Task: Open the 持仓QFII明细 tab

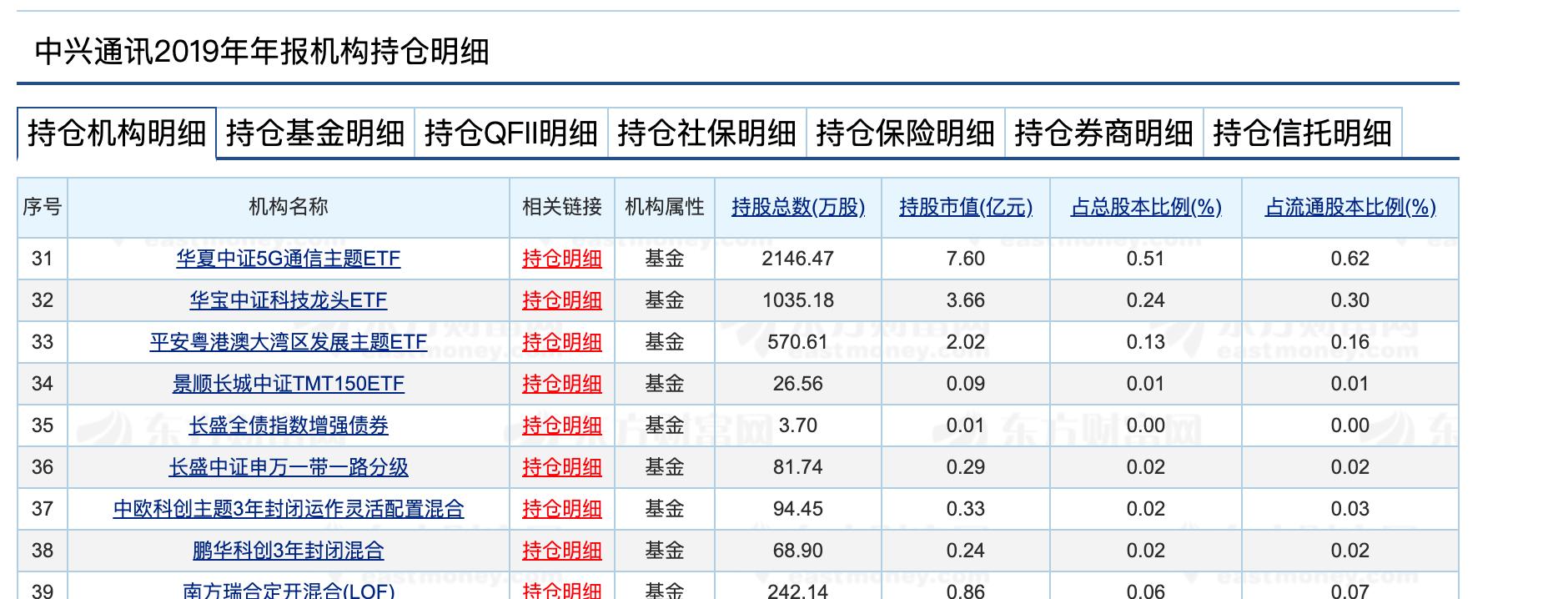Action: coord(511,133)
